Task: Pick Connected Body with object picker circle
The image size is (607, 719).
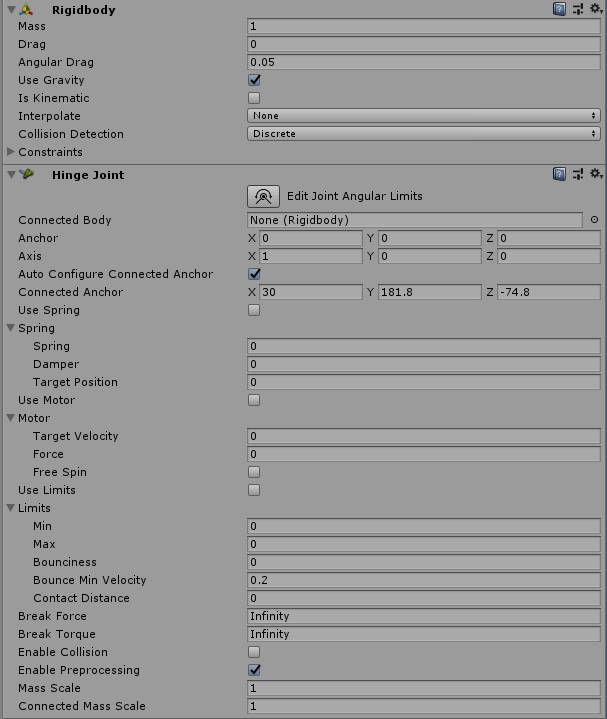Action: (x=594, y=220)
